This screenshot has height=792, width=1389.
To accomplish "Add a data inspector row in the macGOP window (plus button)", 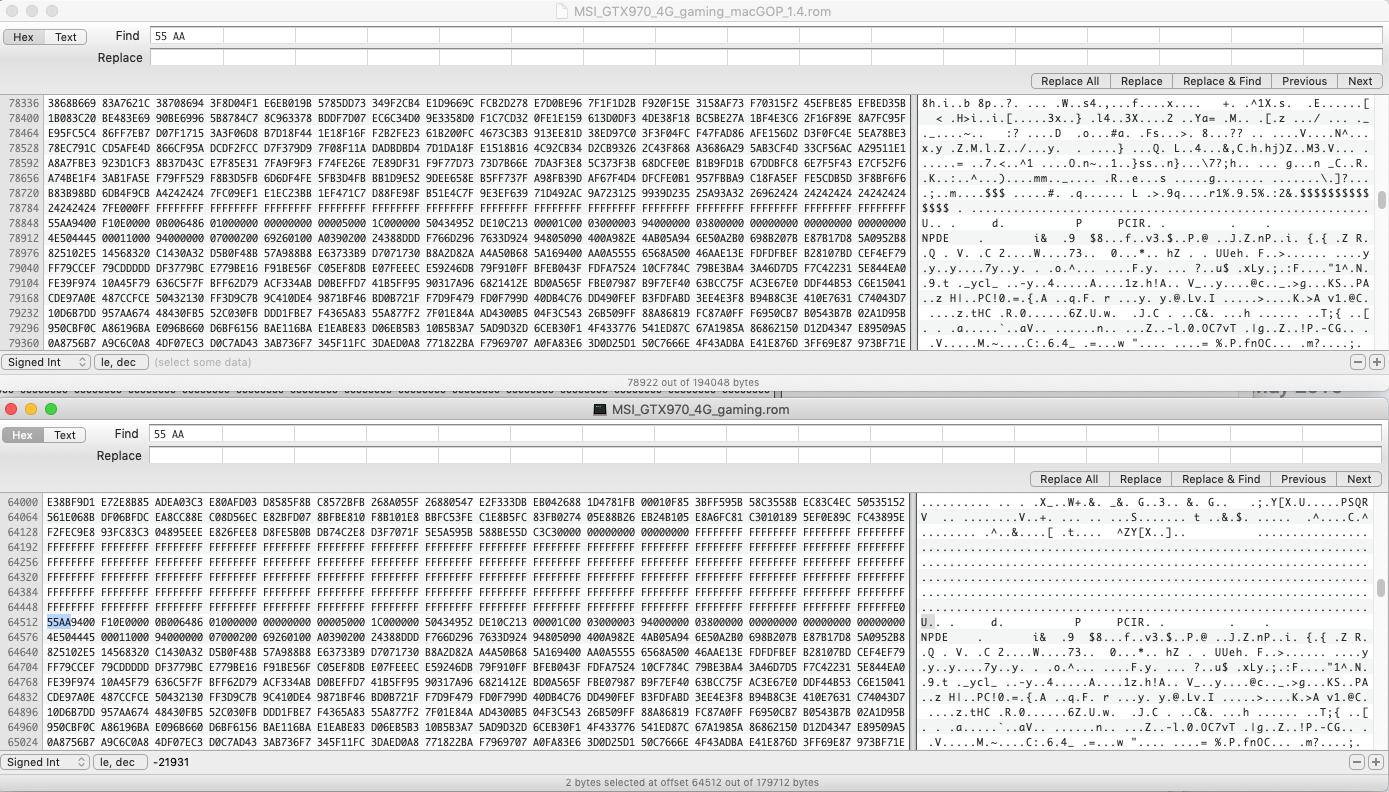I will [x=1376, y=362].
